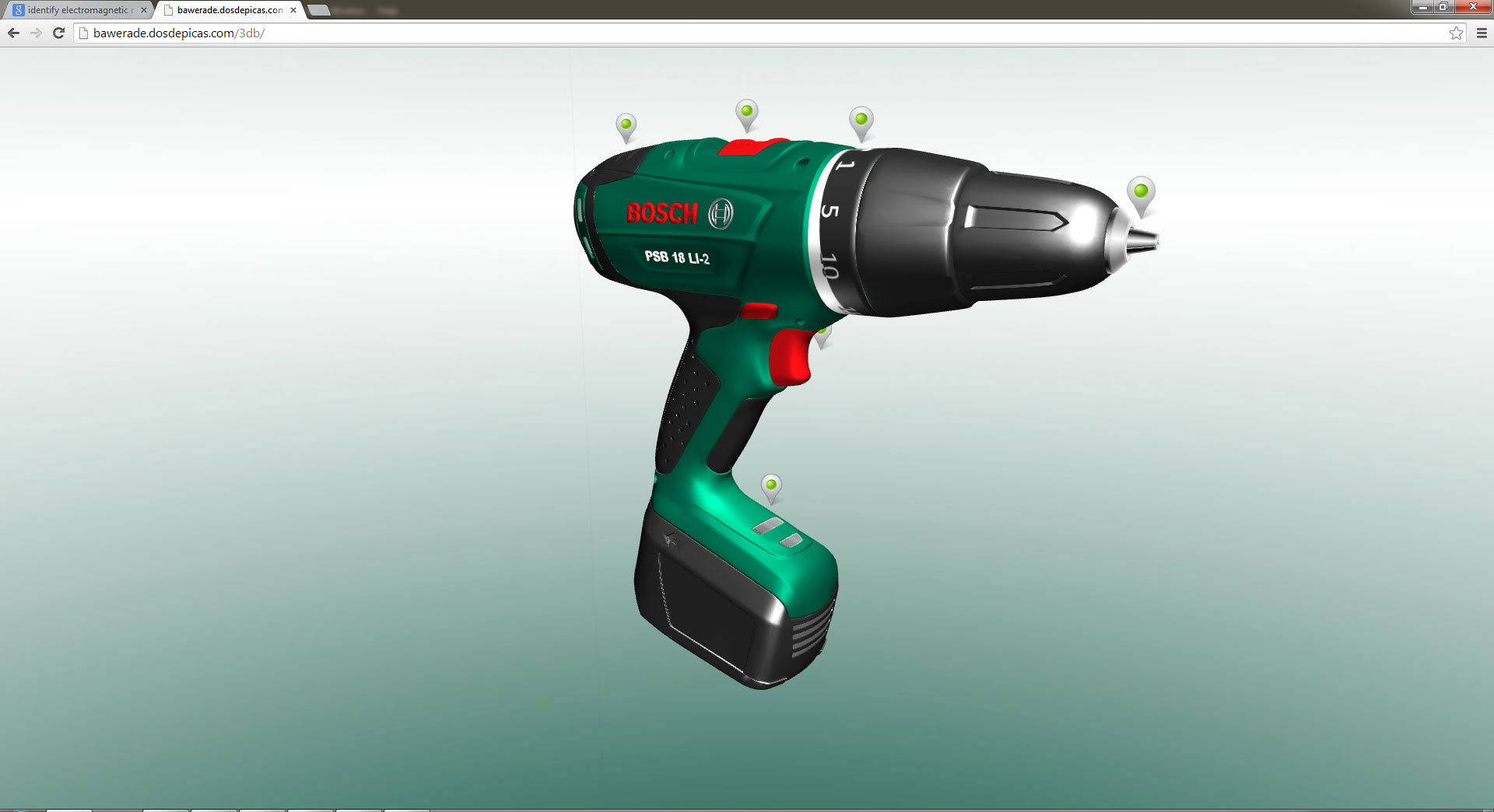Click the hotspot marker behind the red trigger
1494x812 pixels.
pyautogui.click(x=823, y=338)
